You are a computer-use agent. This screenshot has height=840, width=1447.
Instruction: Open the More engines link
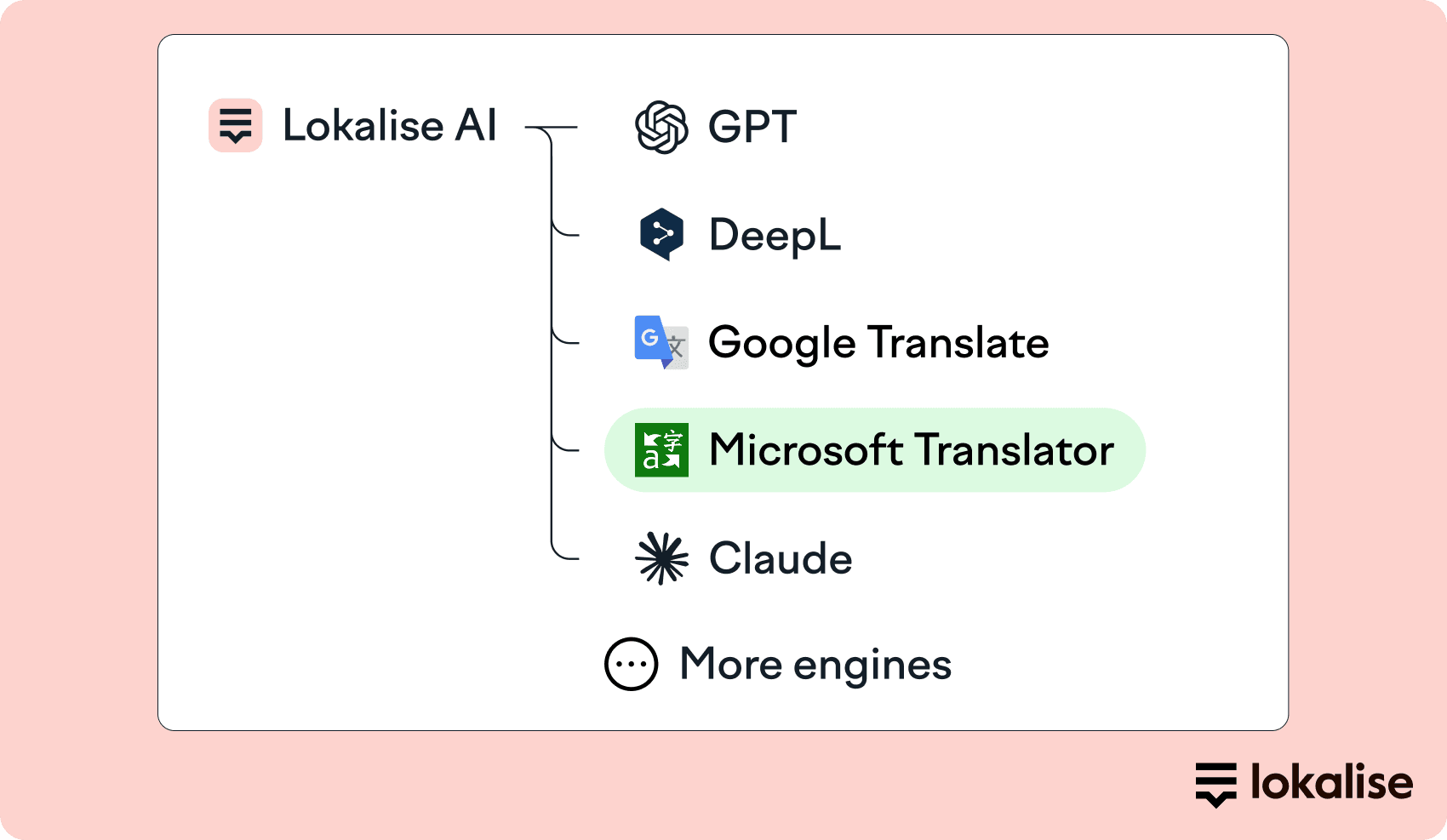pyautogui.click(x=815, y=665)
